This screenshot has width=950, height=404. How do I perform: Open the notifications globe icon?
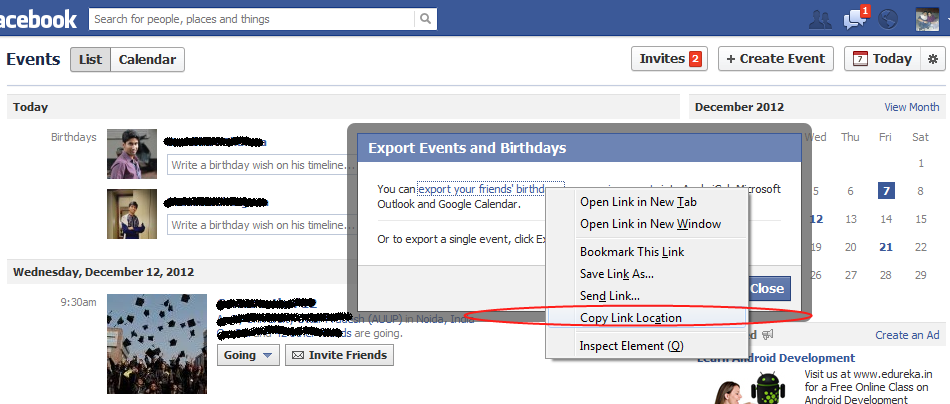click(x=886, y=19)
